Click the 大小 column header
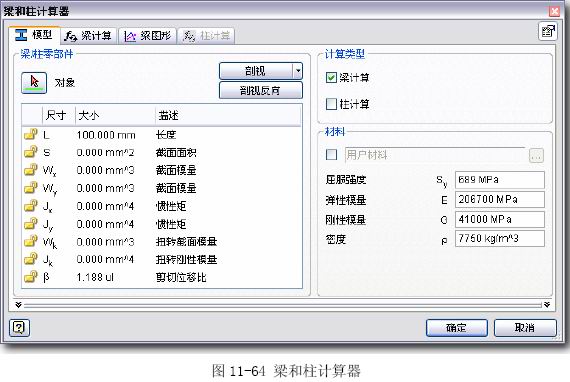570x382 pixels. (x=115, y=116)
